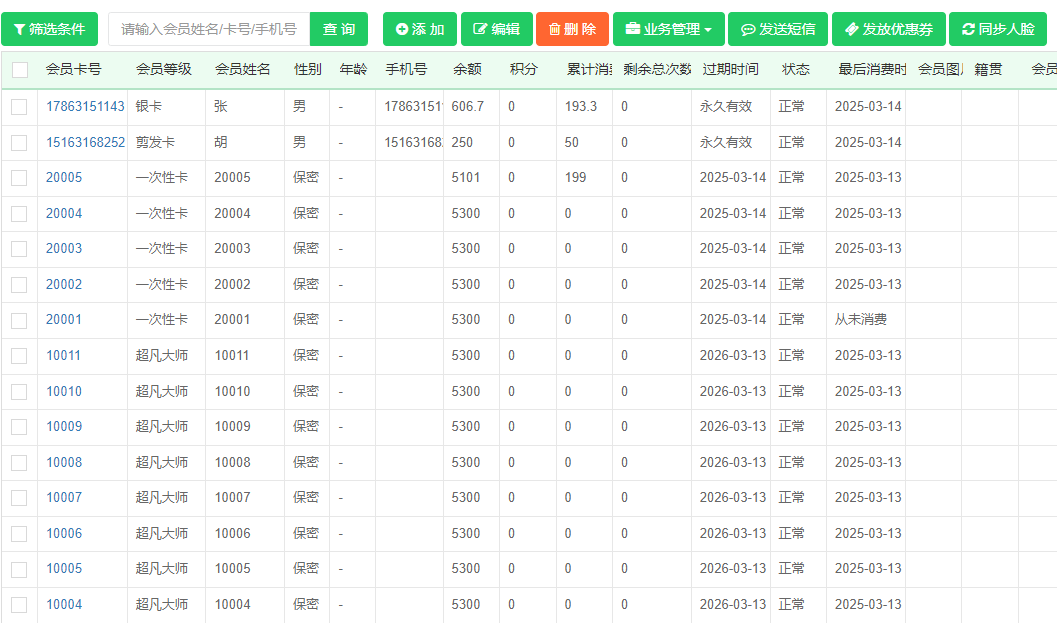
Task: Click the 过期时间 column header
Action: [730, 69]
